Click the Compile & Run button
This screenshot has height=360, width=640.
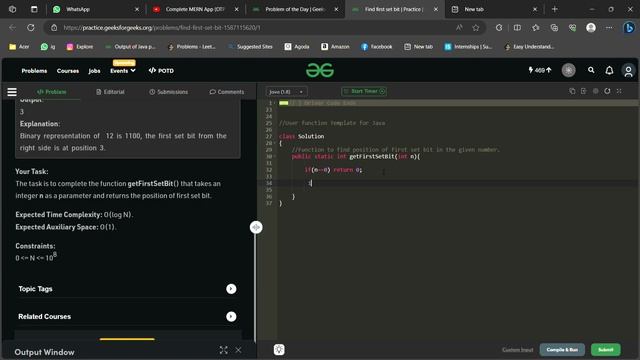[562, 349]
